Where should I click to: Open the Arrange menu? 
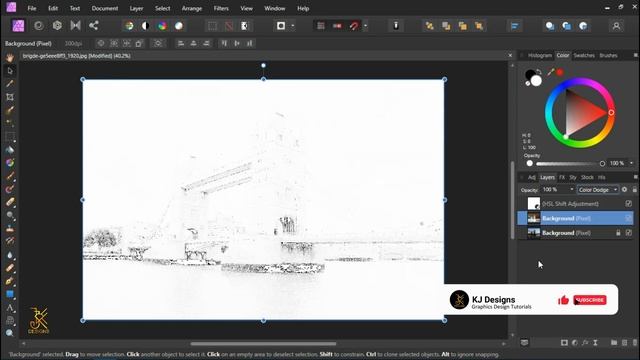(192, 8)
